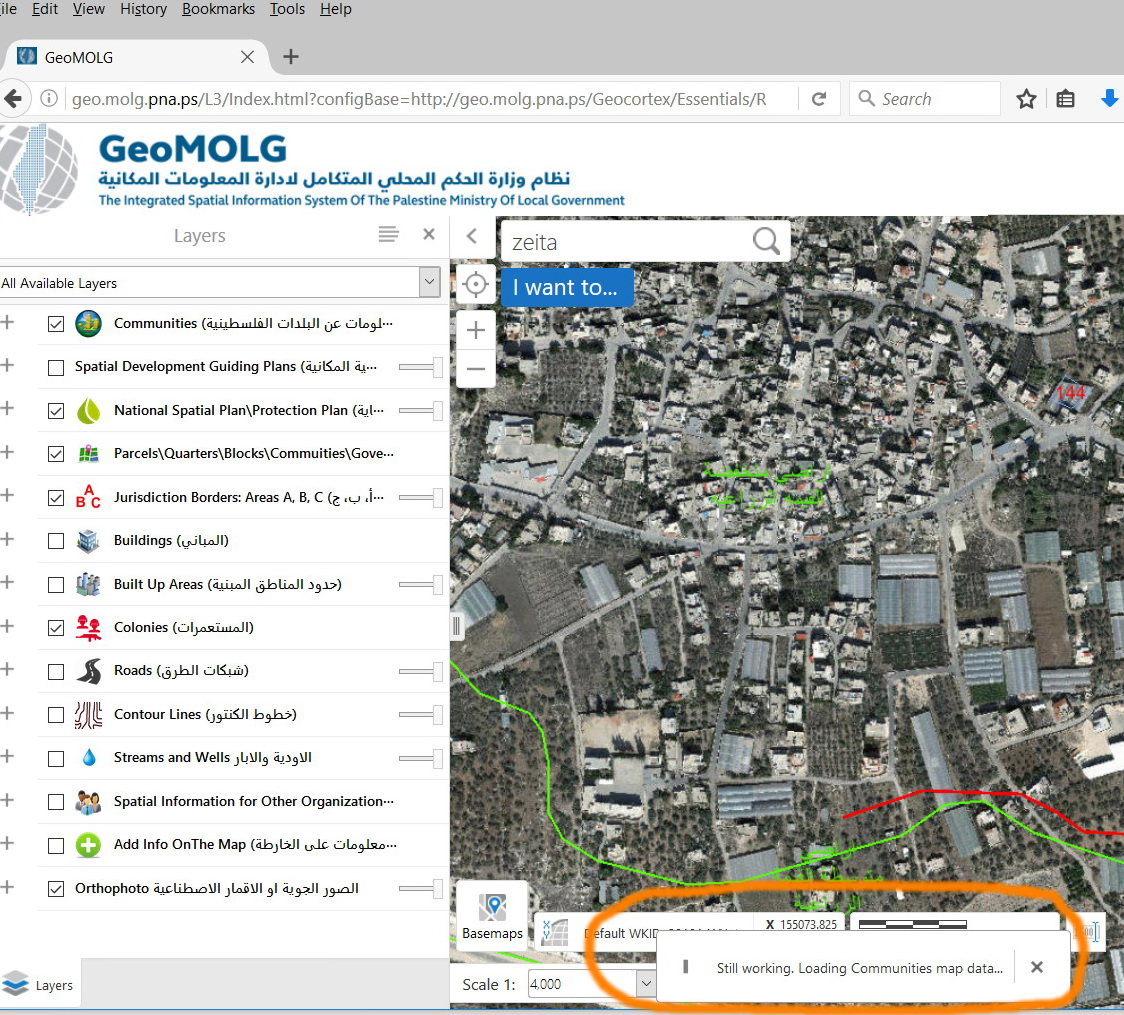Dismiss the Still working notification
1124x1015 pixels.
pyautogui.click(x=1037, y=967)
